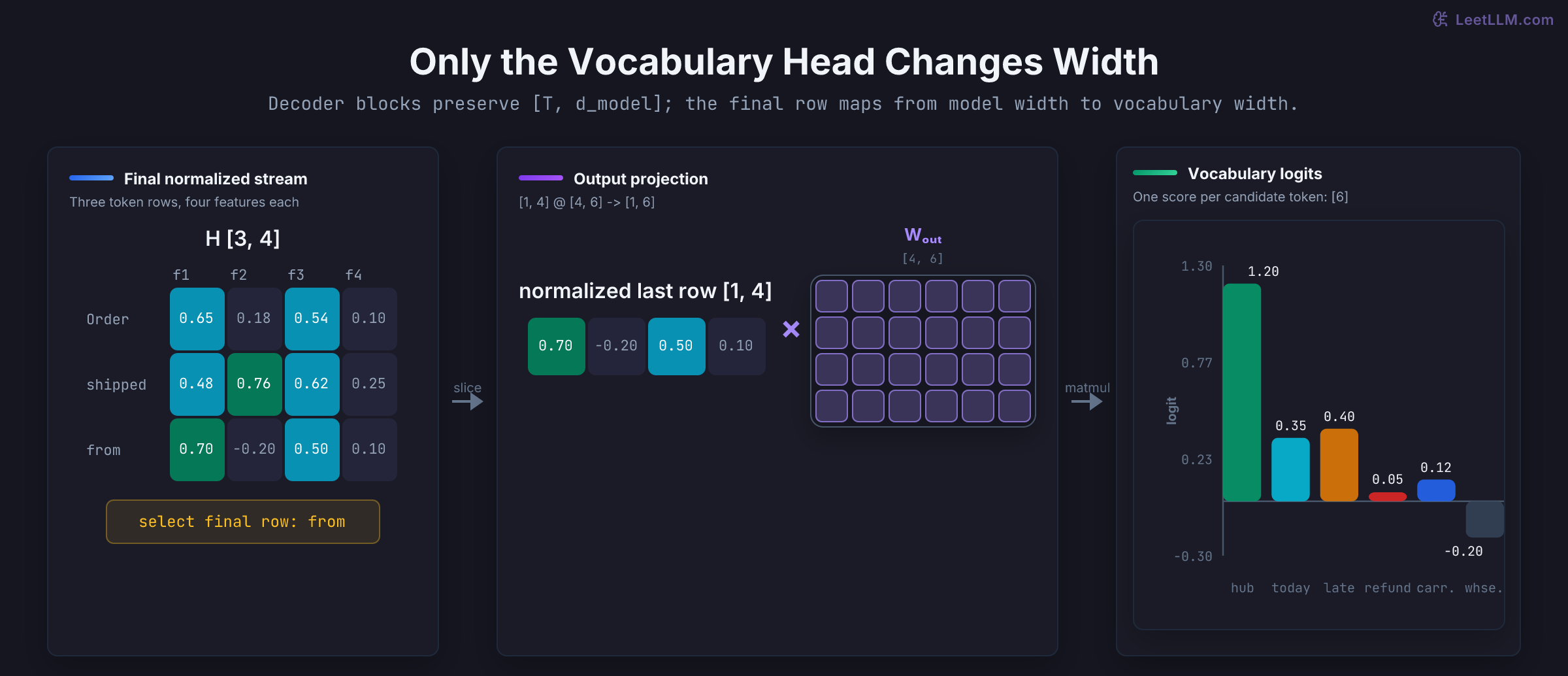Click the LeetLLM.com logo icon
Viewport: 1568px width, 676px height.
pos(1441,20)
